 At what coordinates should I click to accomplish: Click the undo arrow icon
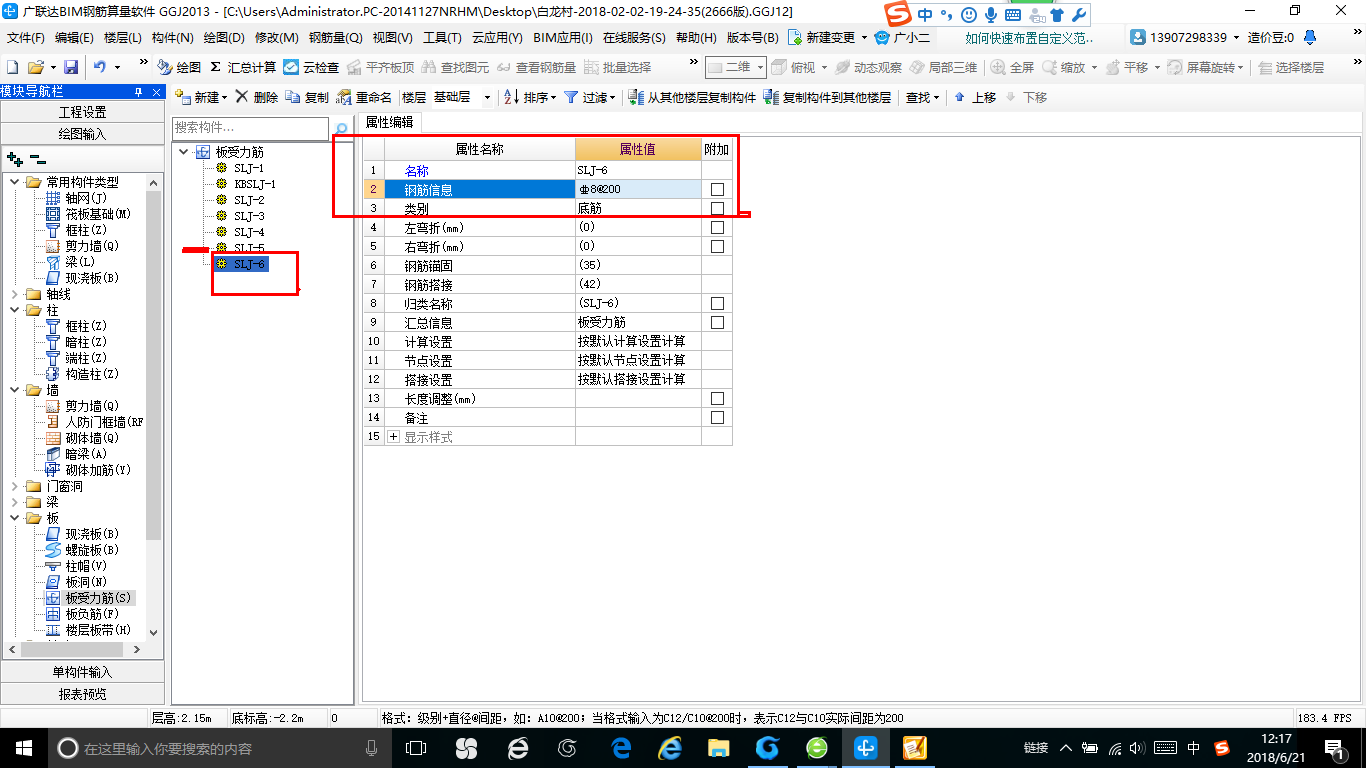coord(100,67)
